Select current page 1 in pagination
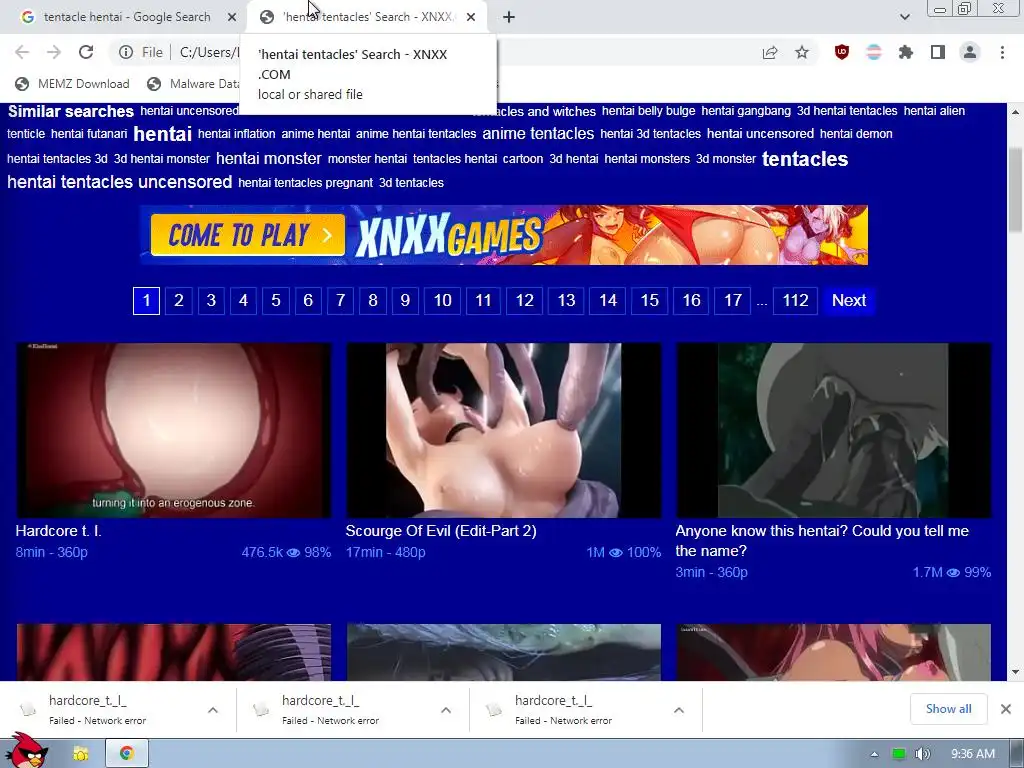Viewport: 1024px width, 768px height. tap(146, 300)
